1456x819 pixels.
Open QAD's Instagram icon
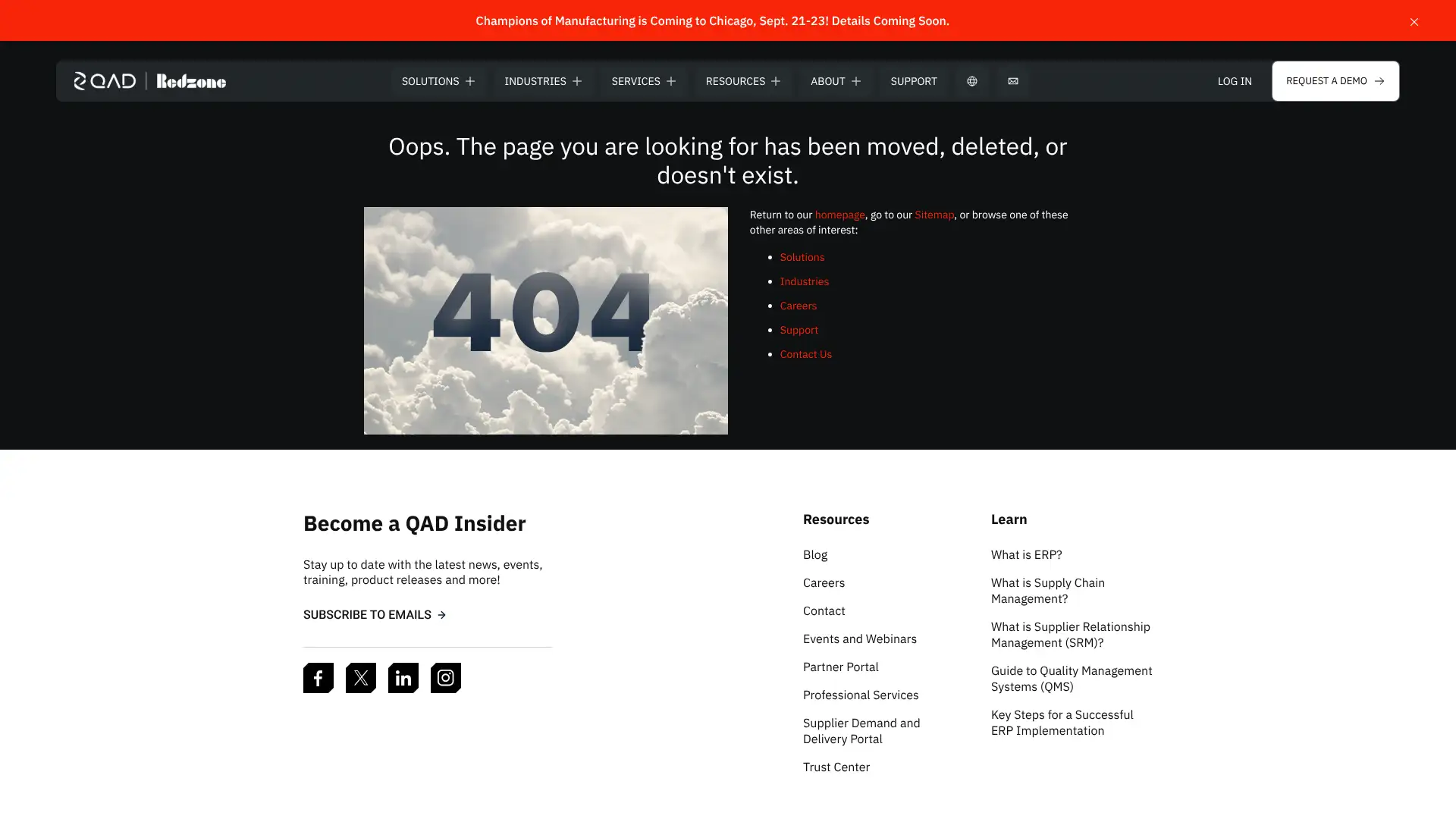(446, 678)
